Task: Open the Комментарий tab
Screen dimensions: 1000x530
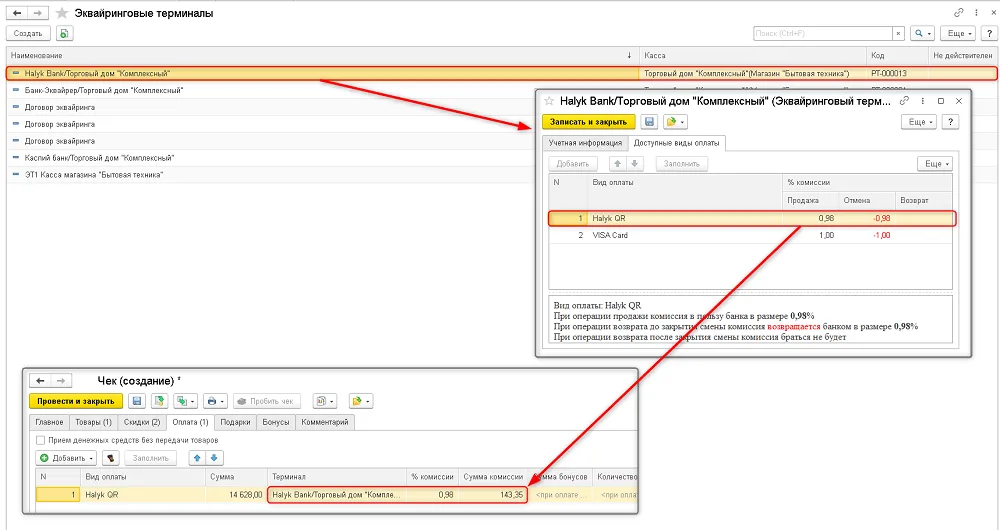Action: [x=325, y=422]
